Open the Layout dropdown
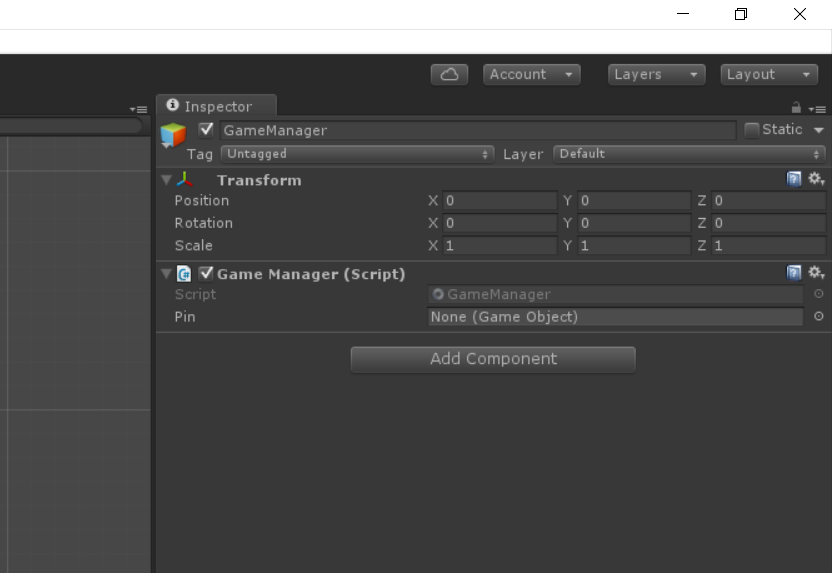 click(x=769, y=74)
